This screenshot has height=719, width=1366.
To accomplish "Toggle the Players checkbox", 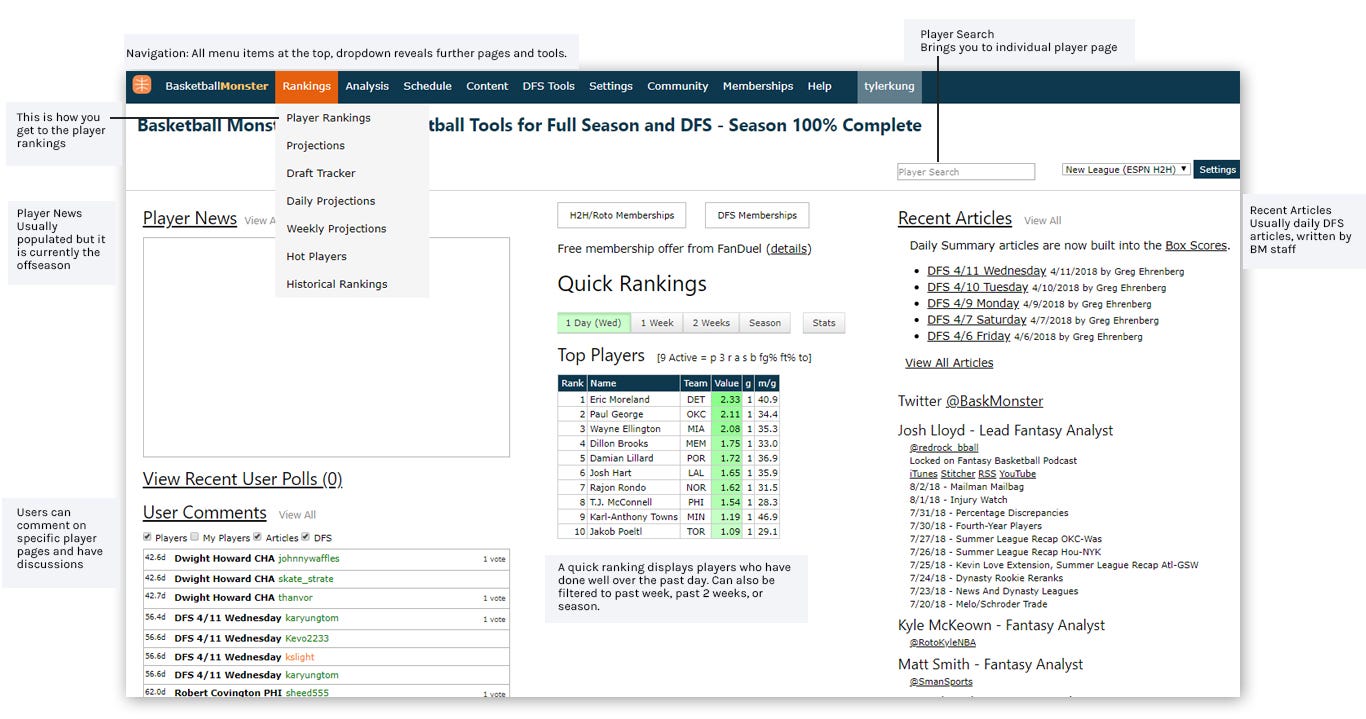I will 148,537.
